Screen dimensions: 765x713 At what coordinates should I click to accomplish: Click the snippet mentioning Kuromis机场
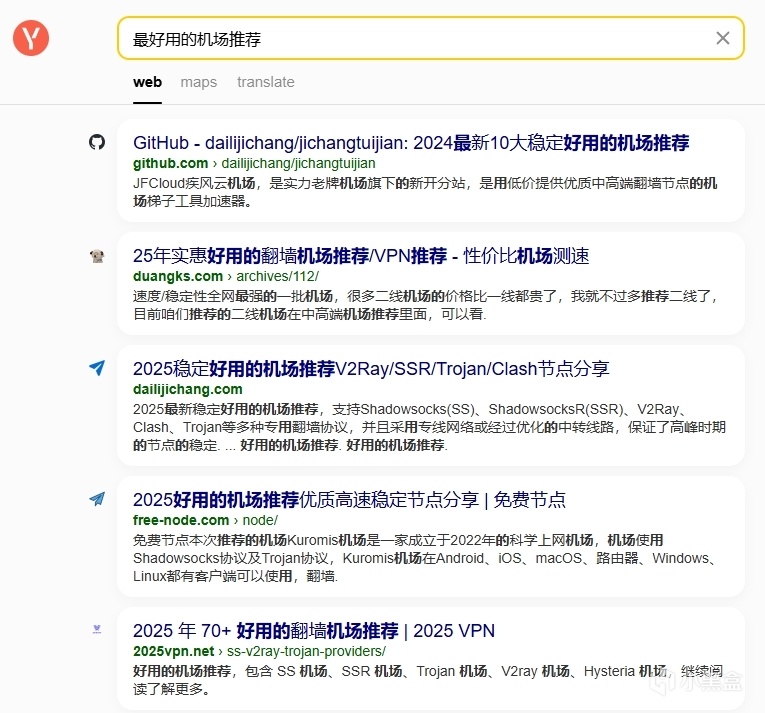click(425, 558)
